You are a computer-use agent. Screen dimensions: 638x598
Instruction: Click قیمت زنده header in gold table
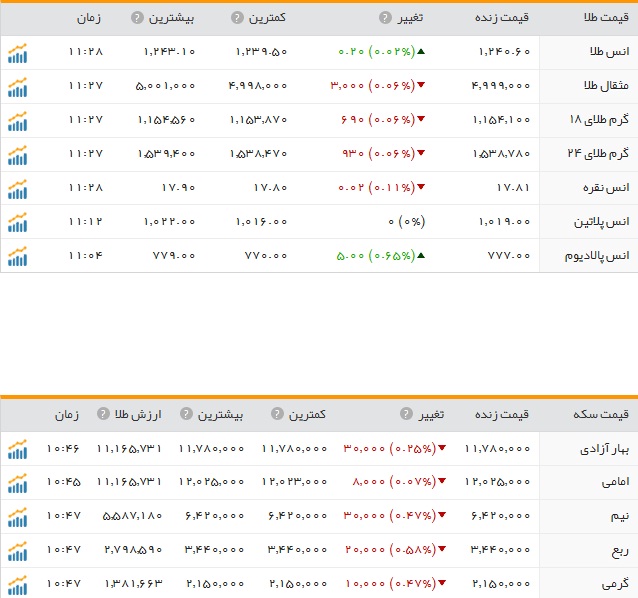coord(502,17)
